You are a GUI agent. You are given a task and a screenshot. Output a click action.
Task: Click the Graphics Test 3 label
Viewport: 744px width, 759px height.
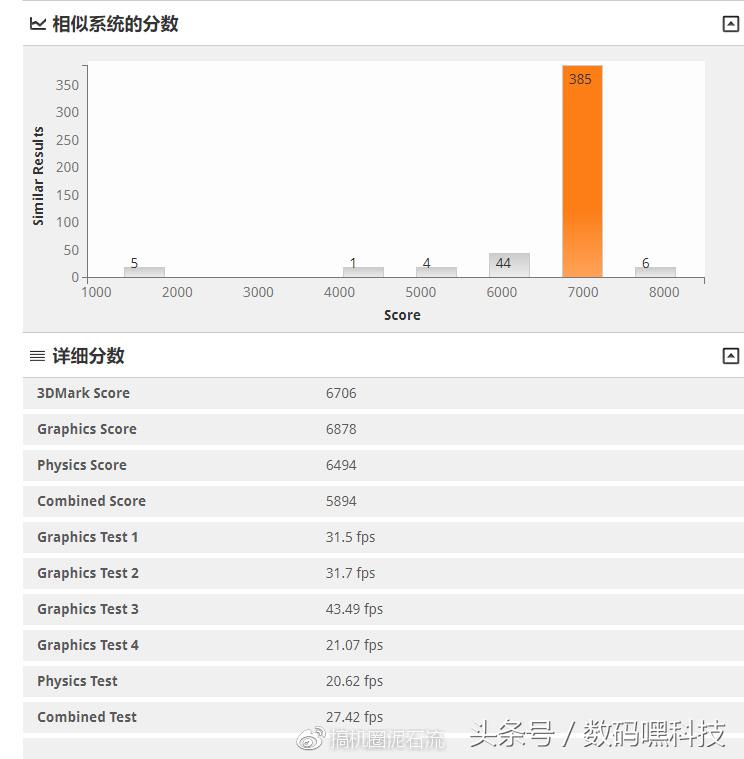(x=88, y=609)
